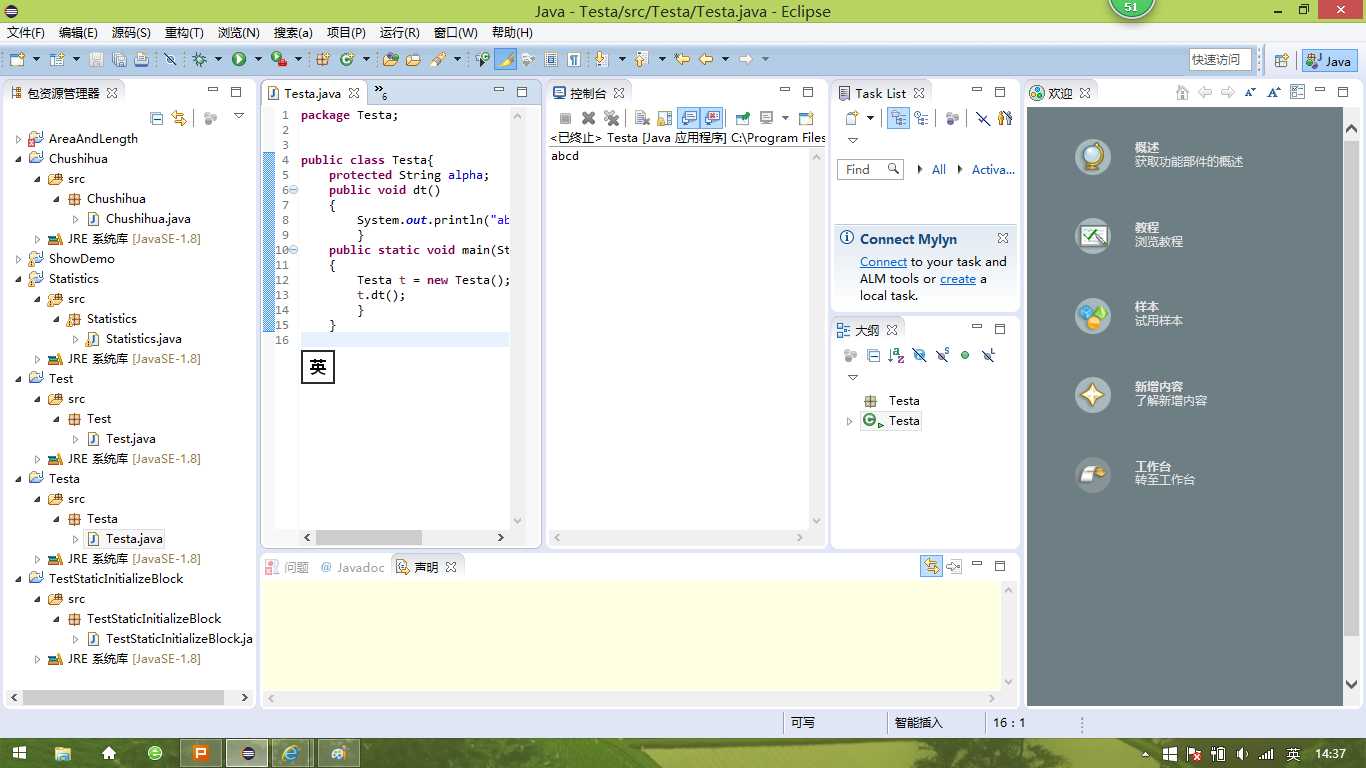This screenshot has width=1366, height=768.
Task: Click collapse all icon in package explorer
Action: (157, 118)
